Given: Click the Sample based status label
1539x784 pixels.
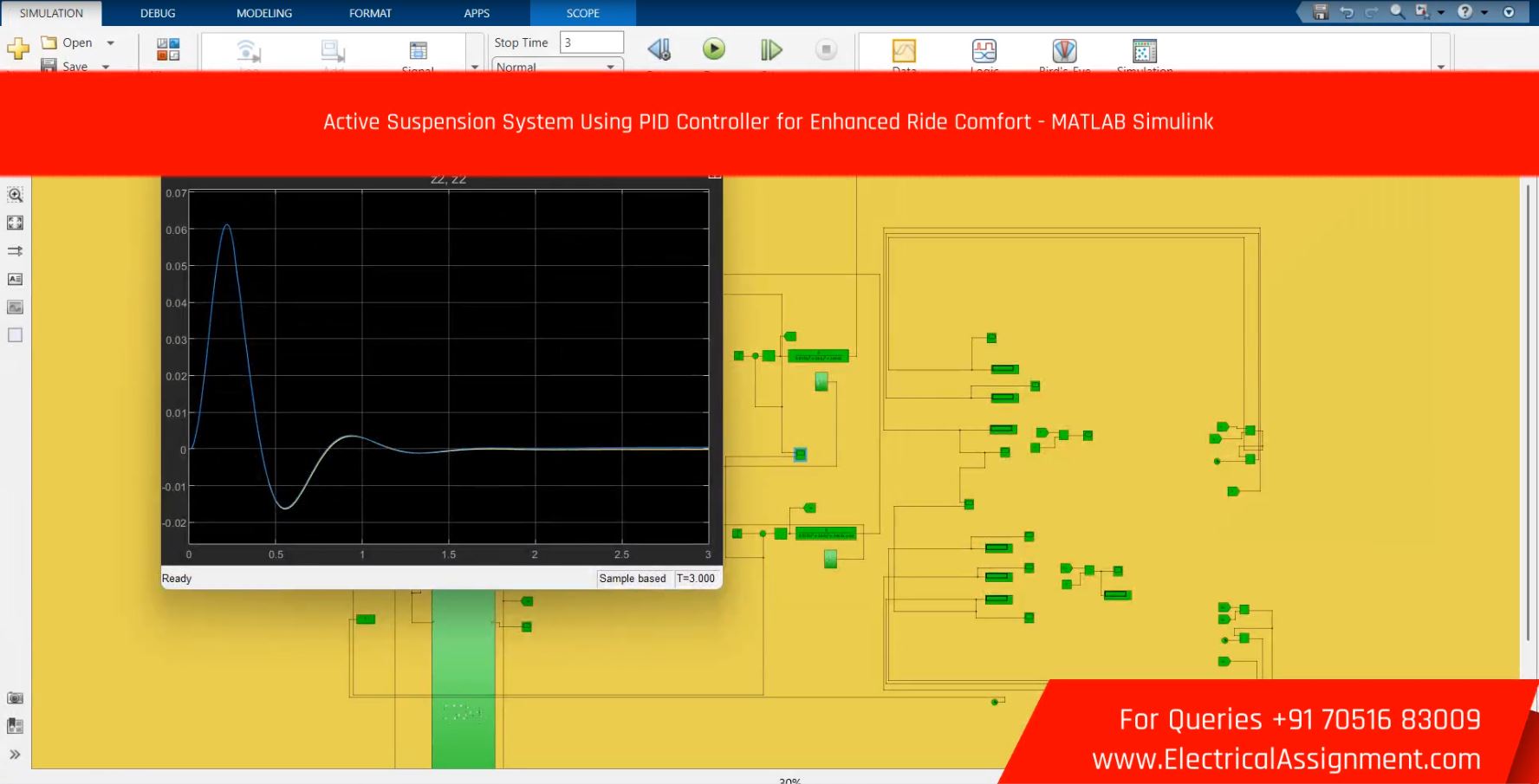Looking at the screenshot, I should [x=633, y=579].
